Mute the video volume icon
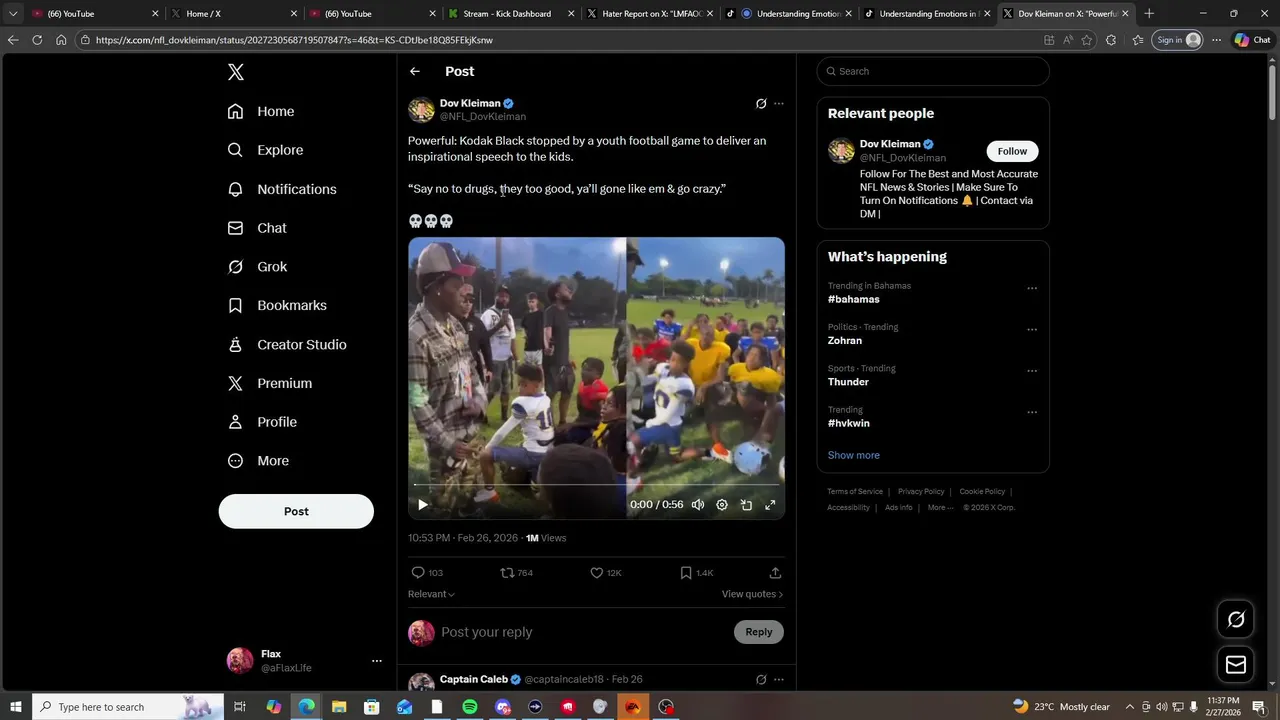This screenshot has width=1280, height=720. [698, 505]
